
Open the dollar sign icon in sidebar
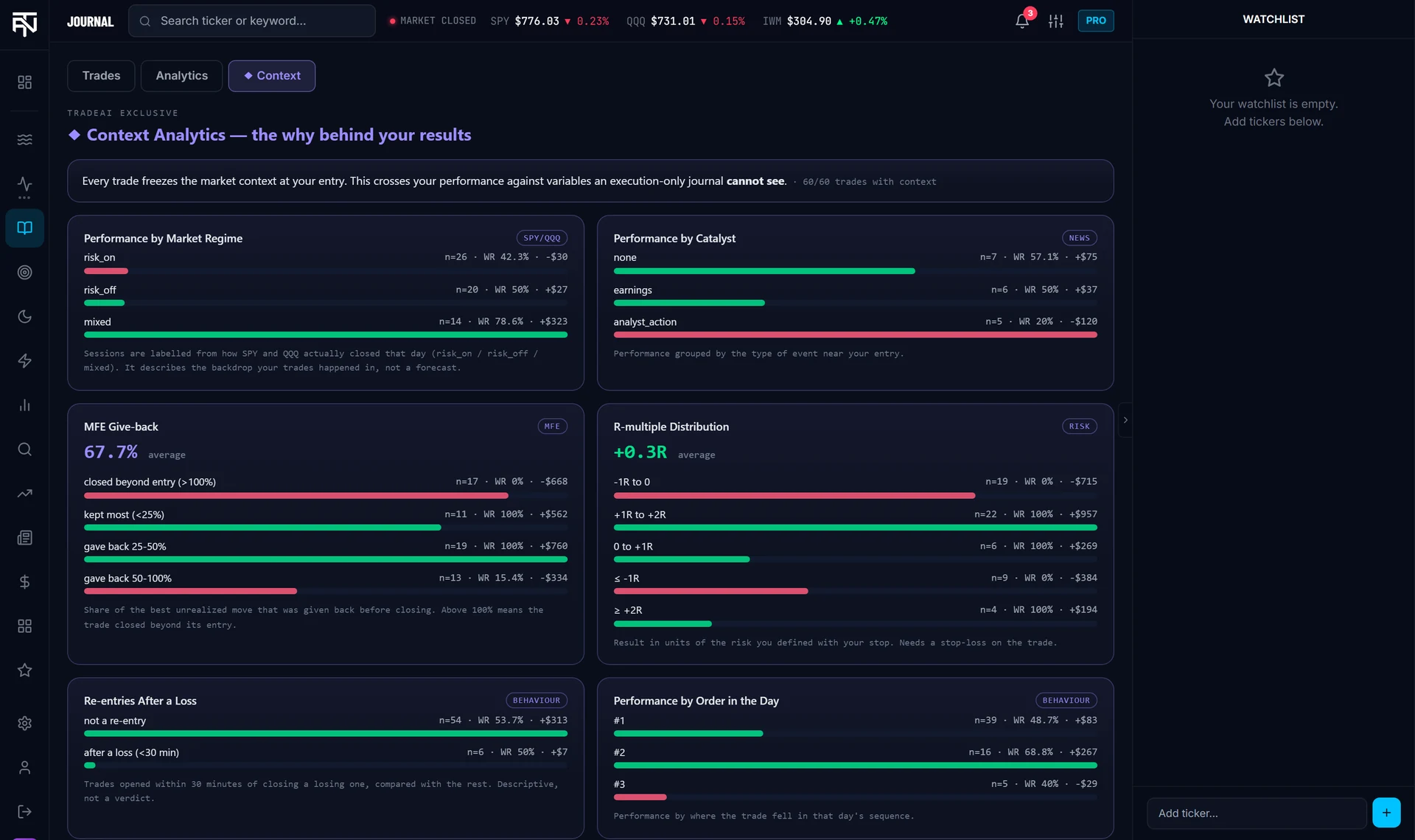(x=24, y=582)
